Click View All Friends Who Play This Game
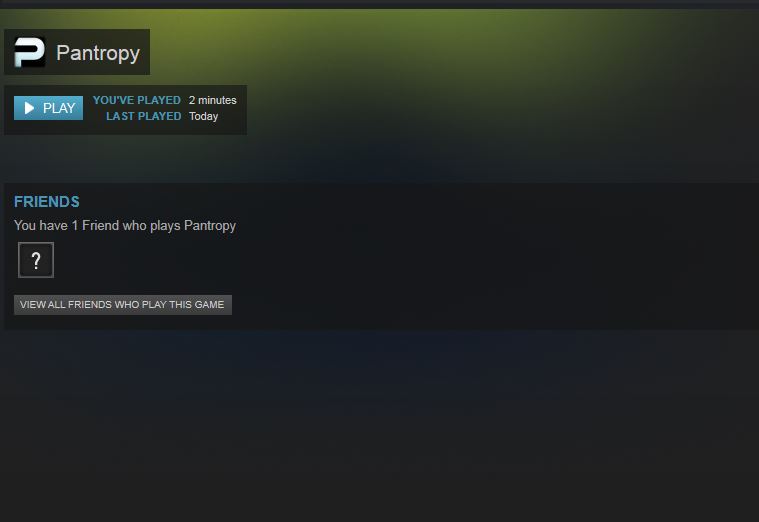Image resolution: width=759 pixels, height=522 pixels. point(122,305)
